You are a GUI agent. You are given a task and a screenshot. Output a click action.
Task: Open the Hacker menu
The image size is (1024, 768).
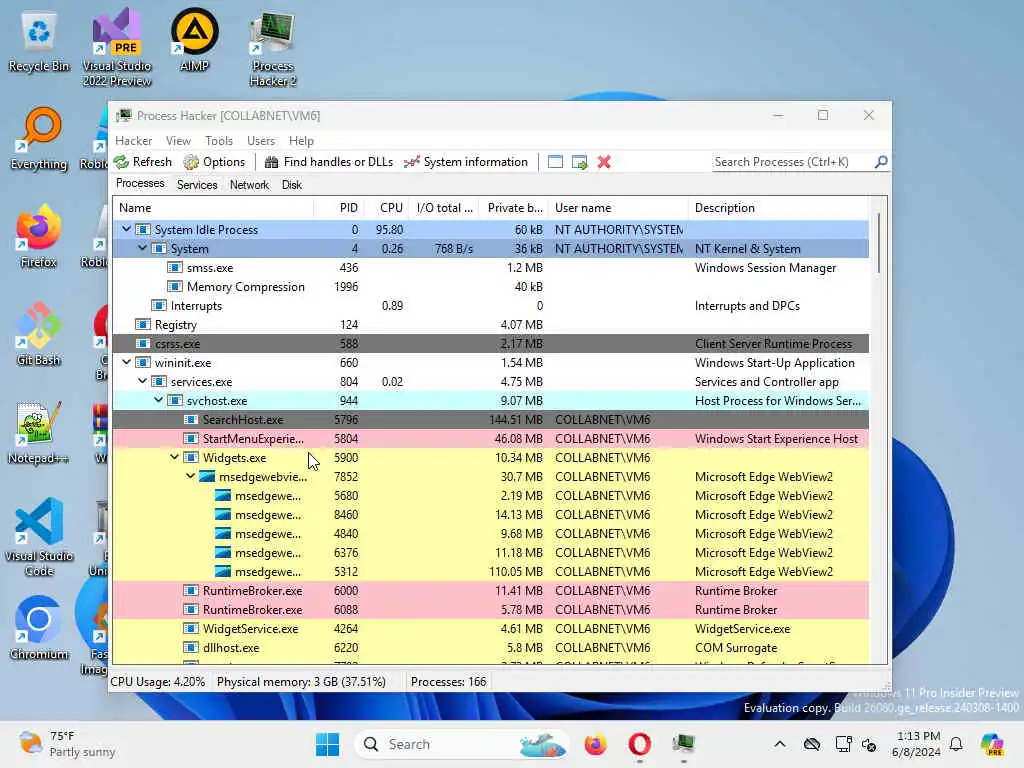pos(133,140)
